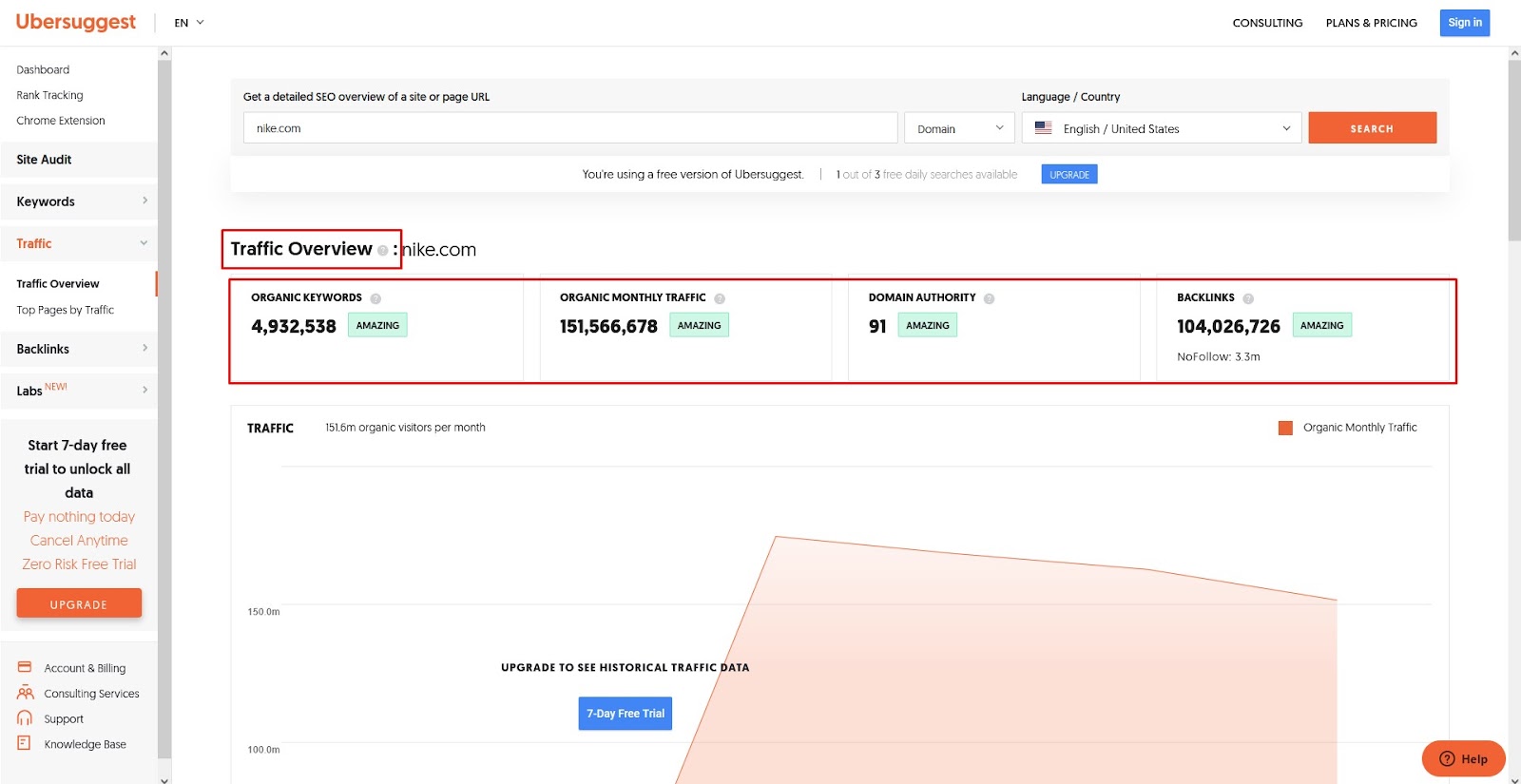Click the 7-Day Free Trial button
The width and height of the screenshot is (1521, 784).
626,714
